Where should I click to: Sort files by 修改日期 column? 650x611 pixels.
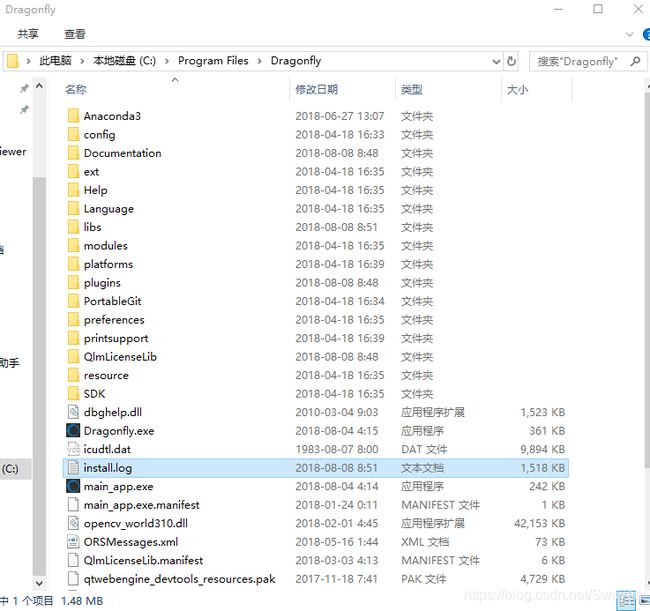317,89
